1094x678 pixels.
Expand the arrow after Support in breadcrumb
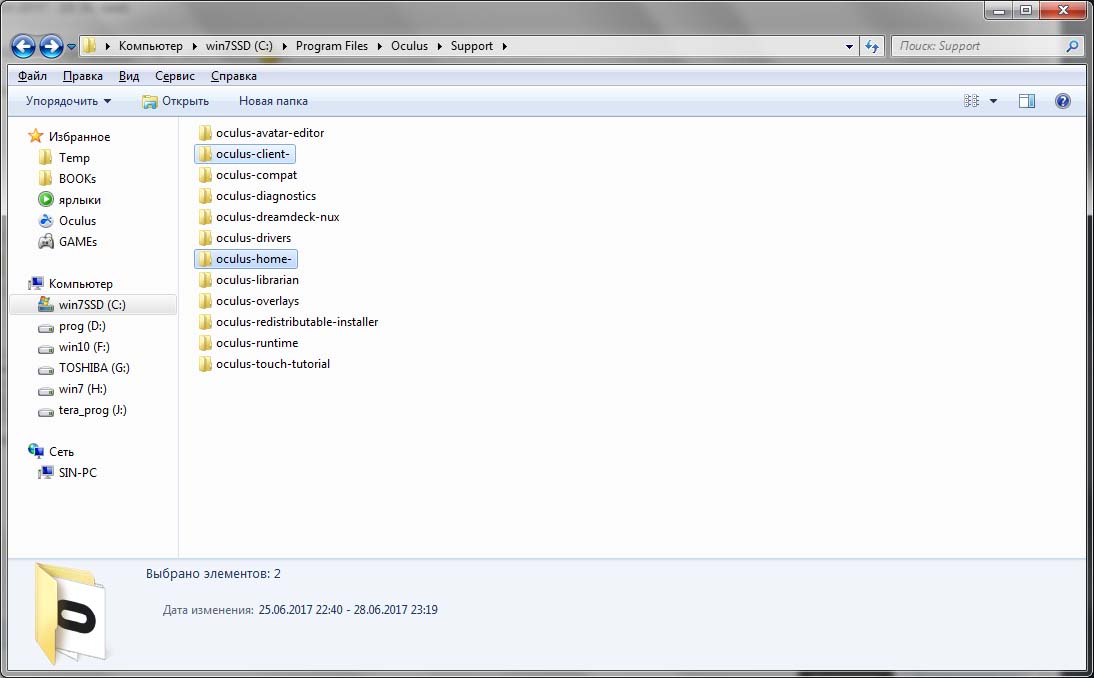click(504, 46)
